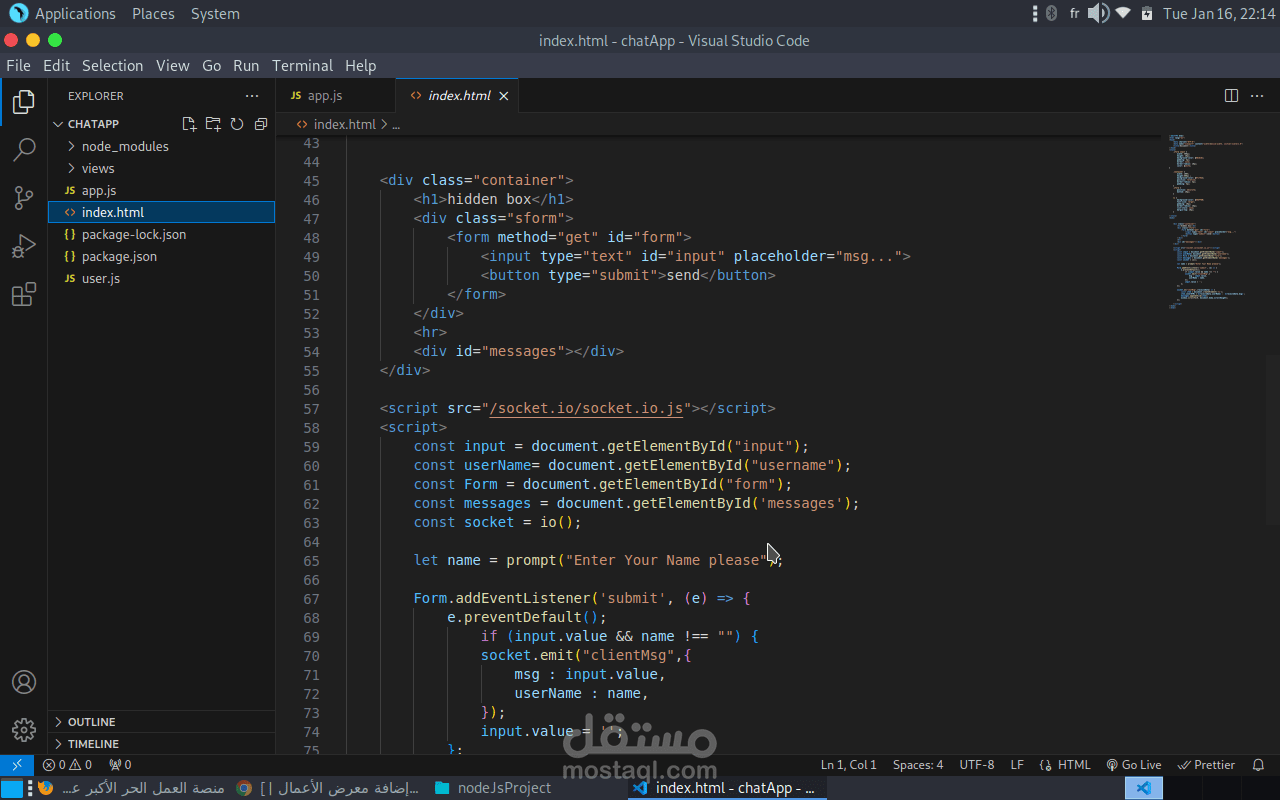
Task: Refresh the Explorer file tree
Action: tap(237, 124)
